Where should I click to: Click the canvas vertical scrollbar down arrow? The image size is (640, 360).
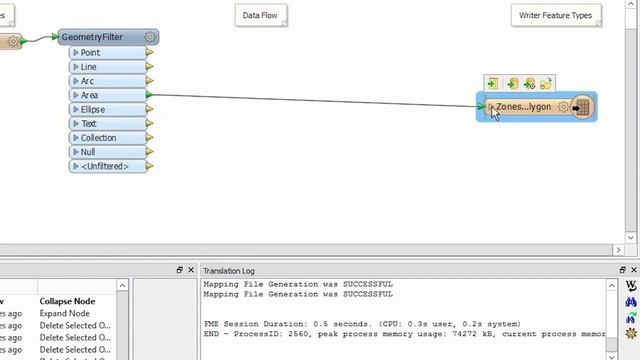tap(631, 238)
